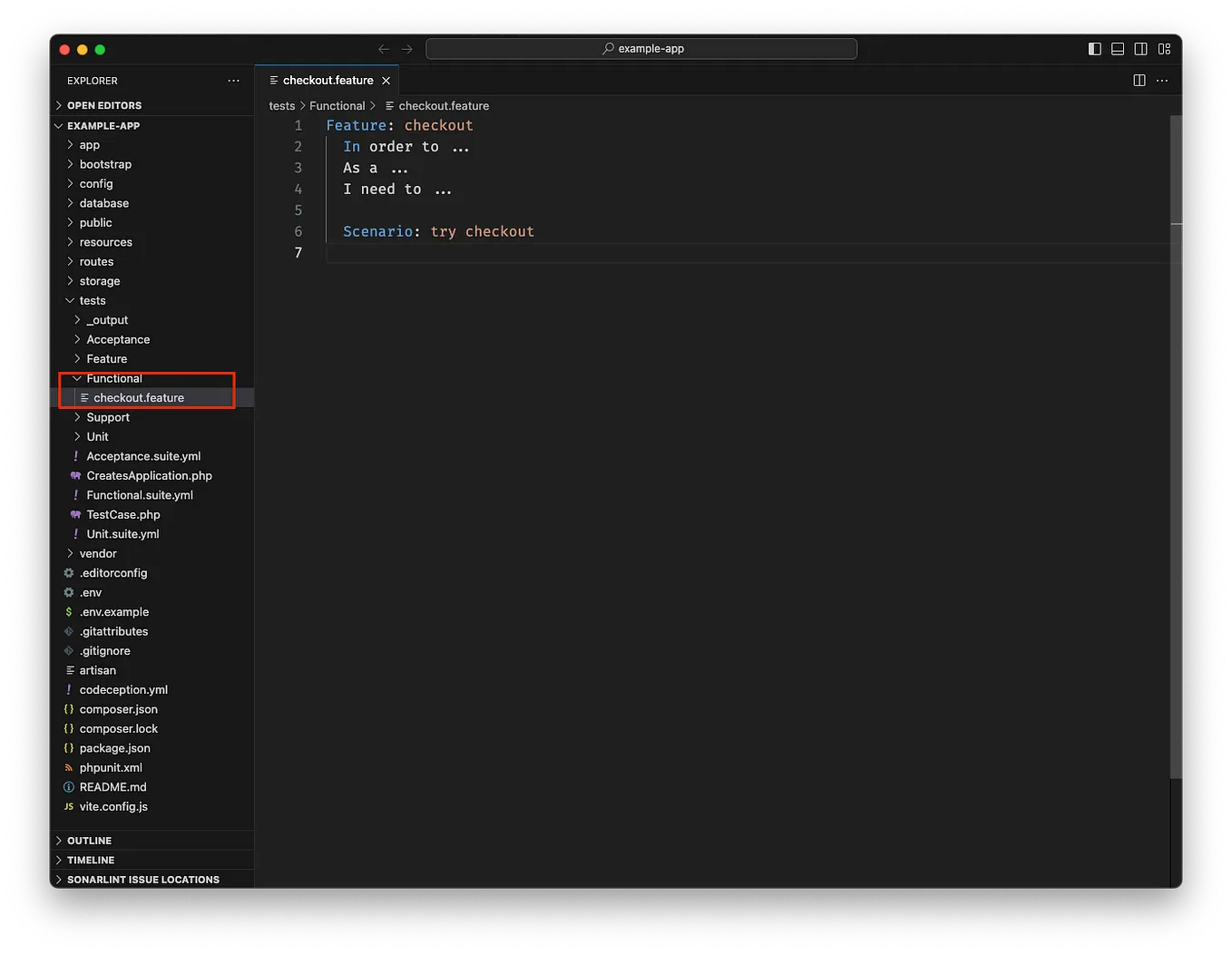Toggle primary side bar layout icon
Viewport: 1232px width, 954px height.
pos(1095,49)
